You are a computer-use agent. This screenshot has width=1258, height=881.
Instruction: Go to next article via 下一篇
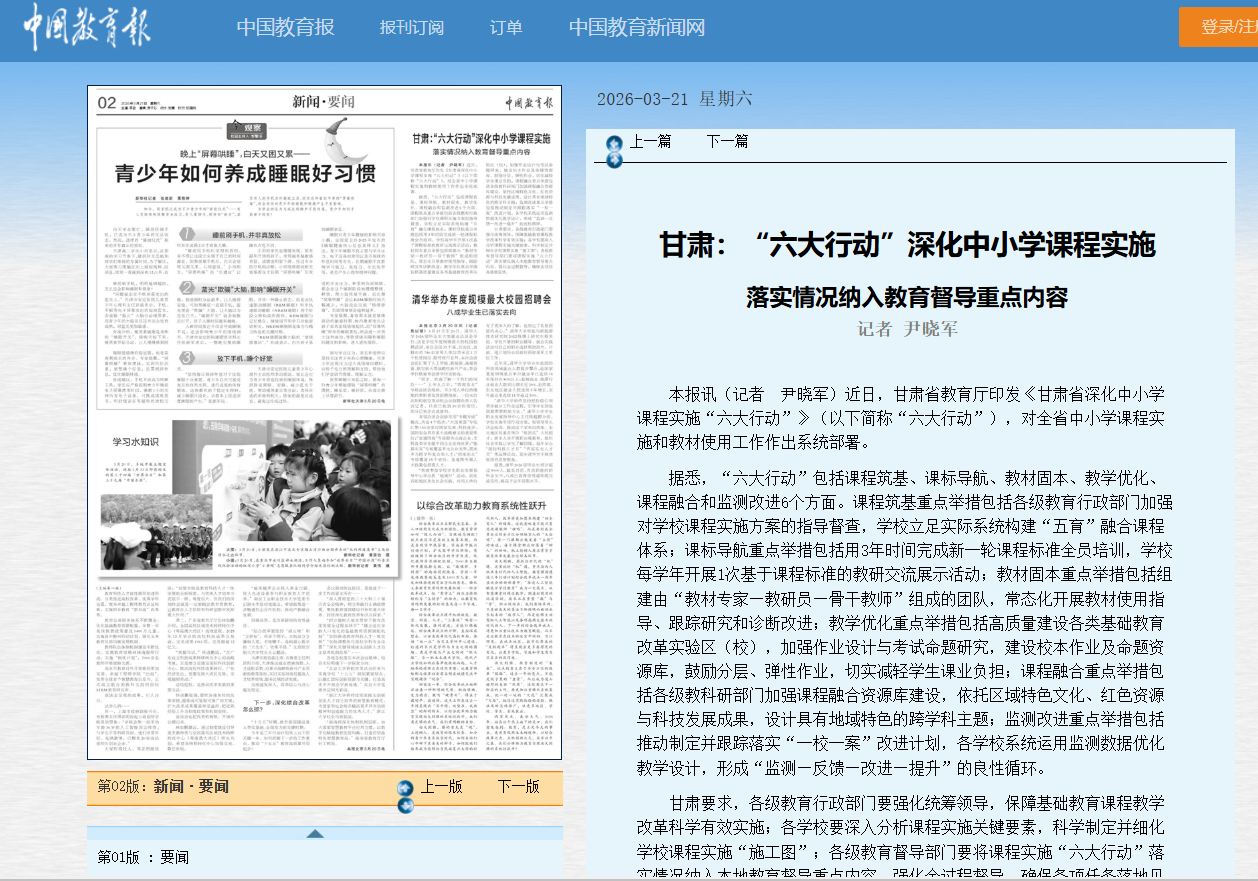click(x=727, y=141)
